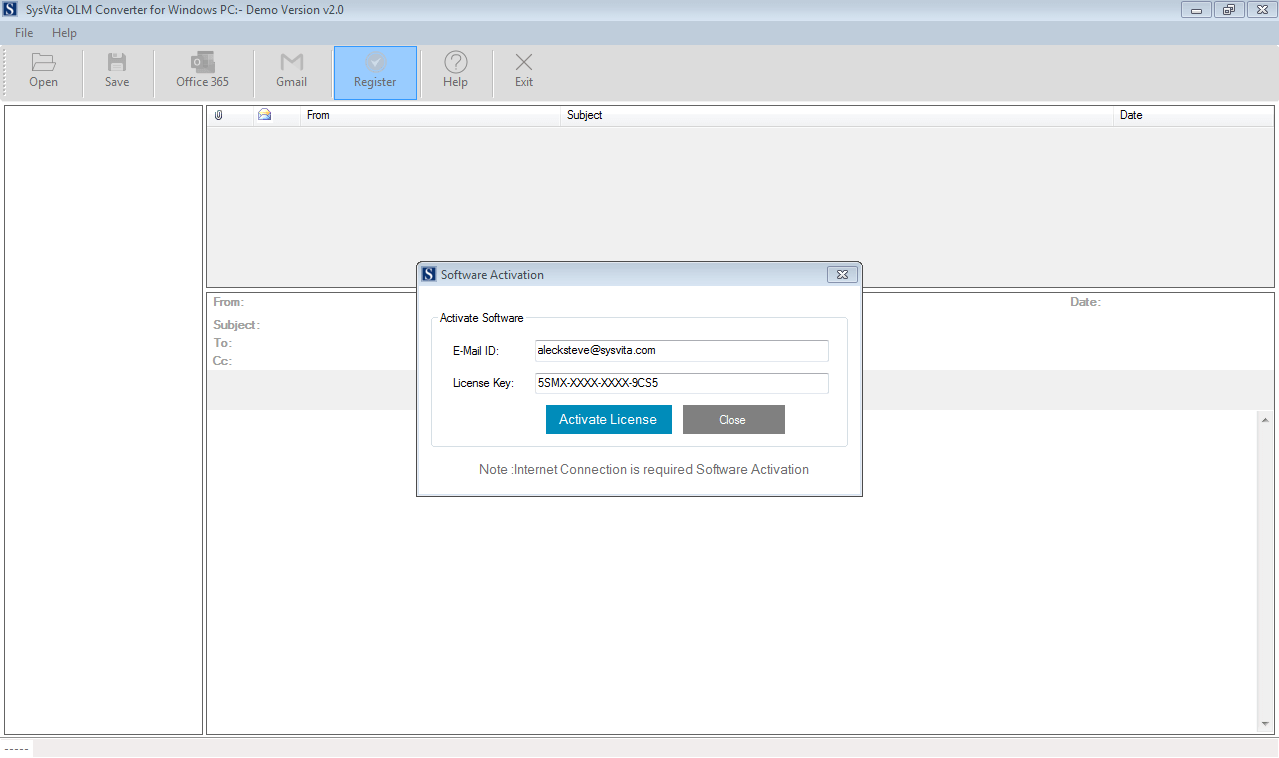Click the preview scrollbar up arrow
Image resolution: width=1279 pixels, height=758 pixels.
coord(1265,420)
